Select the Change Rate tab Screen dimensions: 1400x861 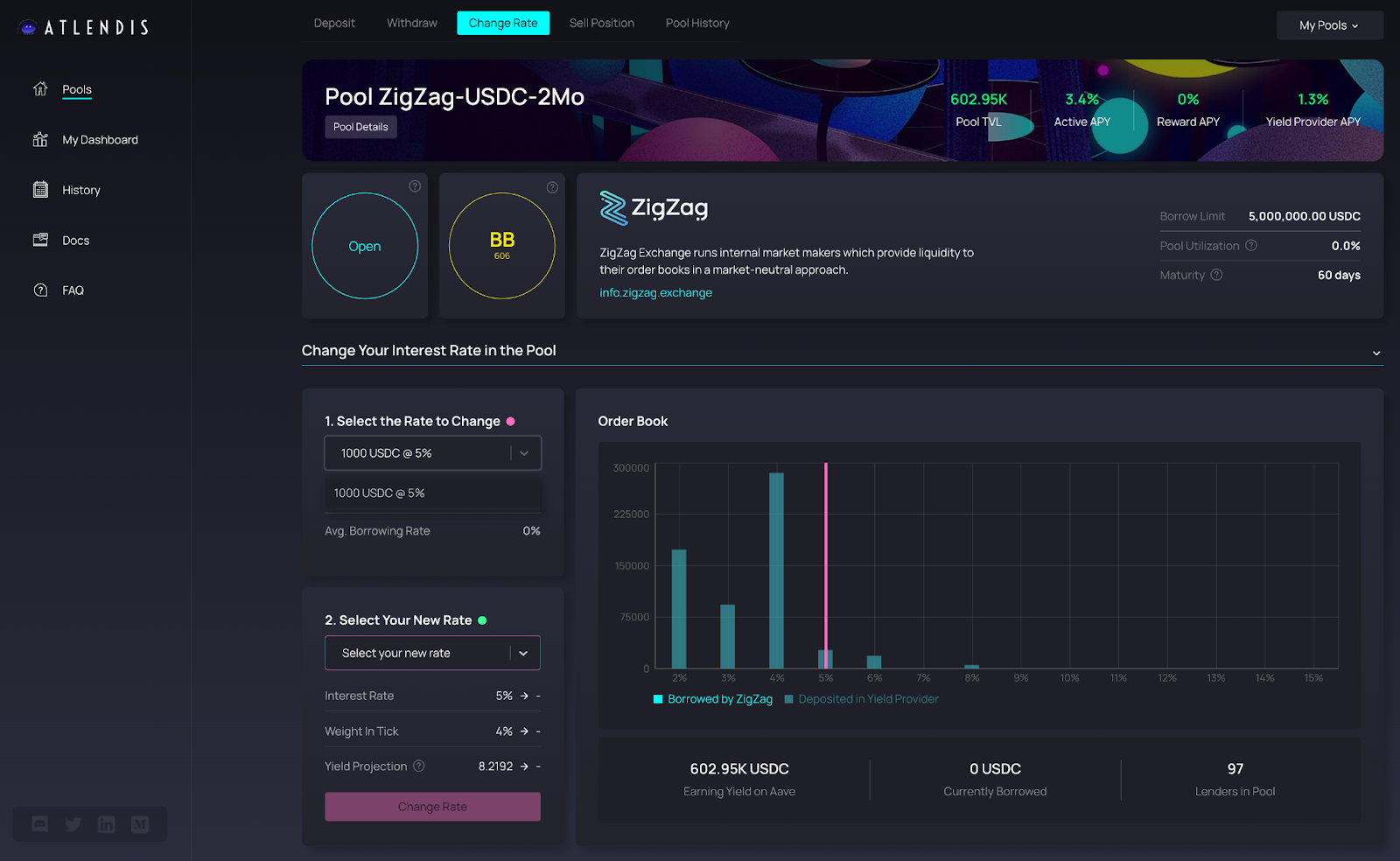[503, 23]
